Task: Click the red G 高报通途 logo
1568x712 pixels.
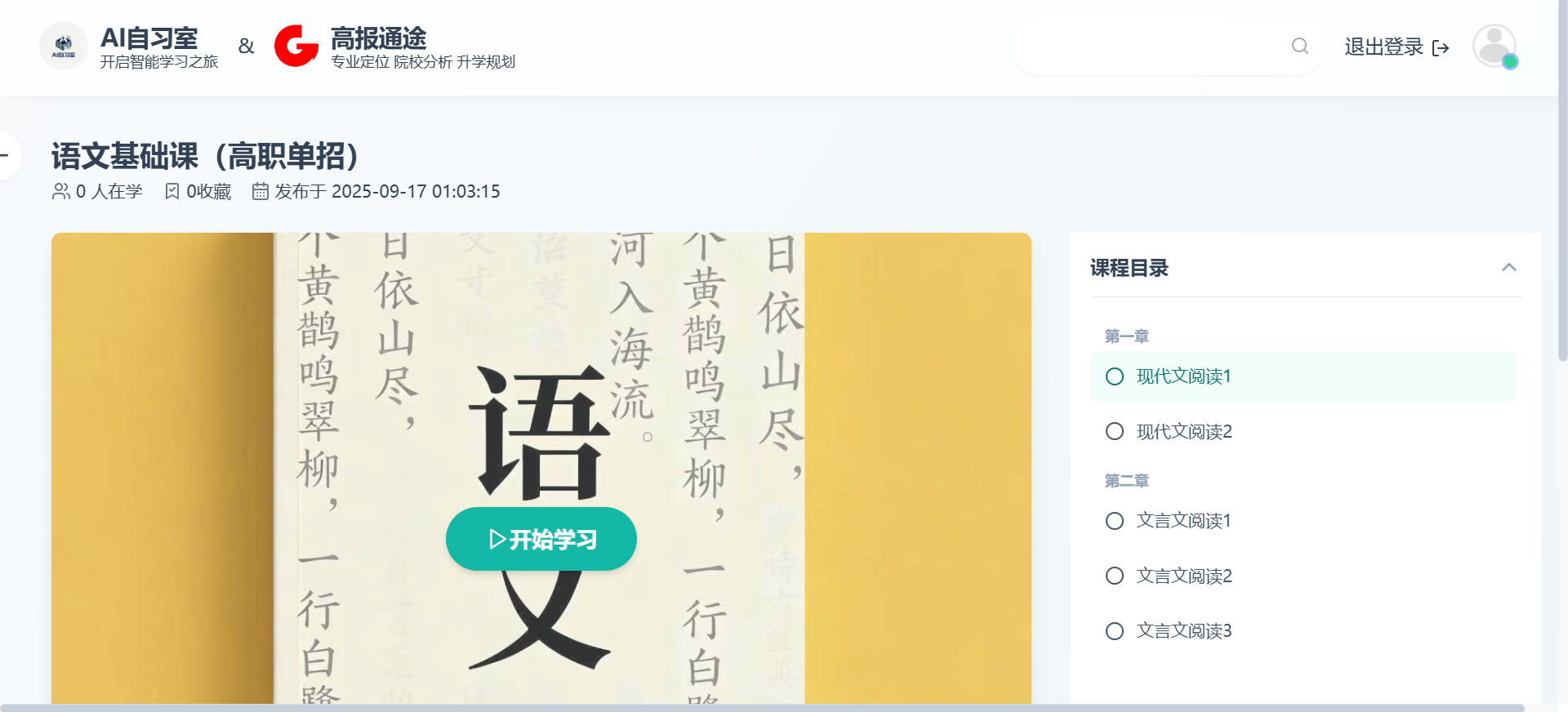Action: coord(296,46)
